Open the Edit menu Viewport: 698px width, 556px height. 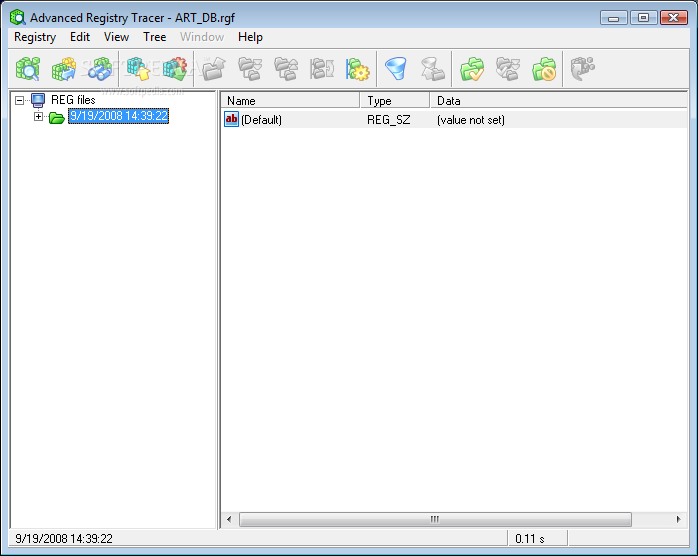click(80, 37)
